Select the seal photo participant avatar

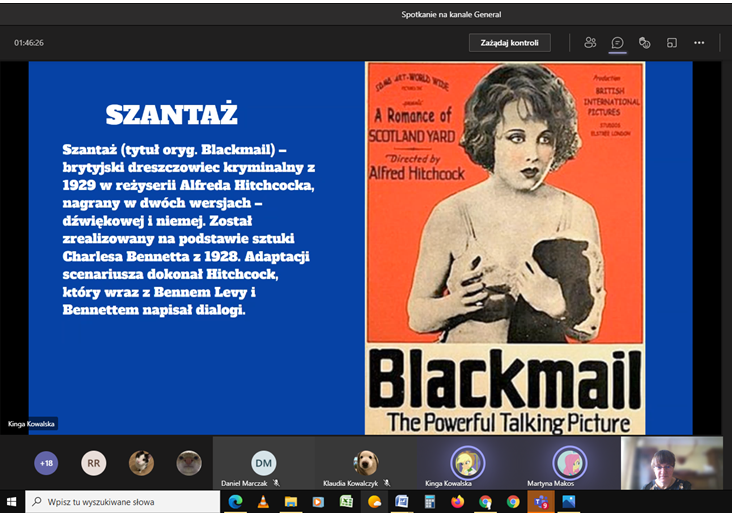click(189, 463)
